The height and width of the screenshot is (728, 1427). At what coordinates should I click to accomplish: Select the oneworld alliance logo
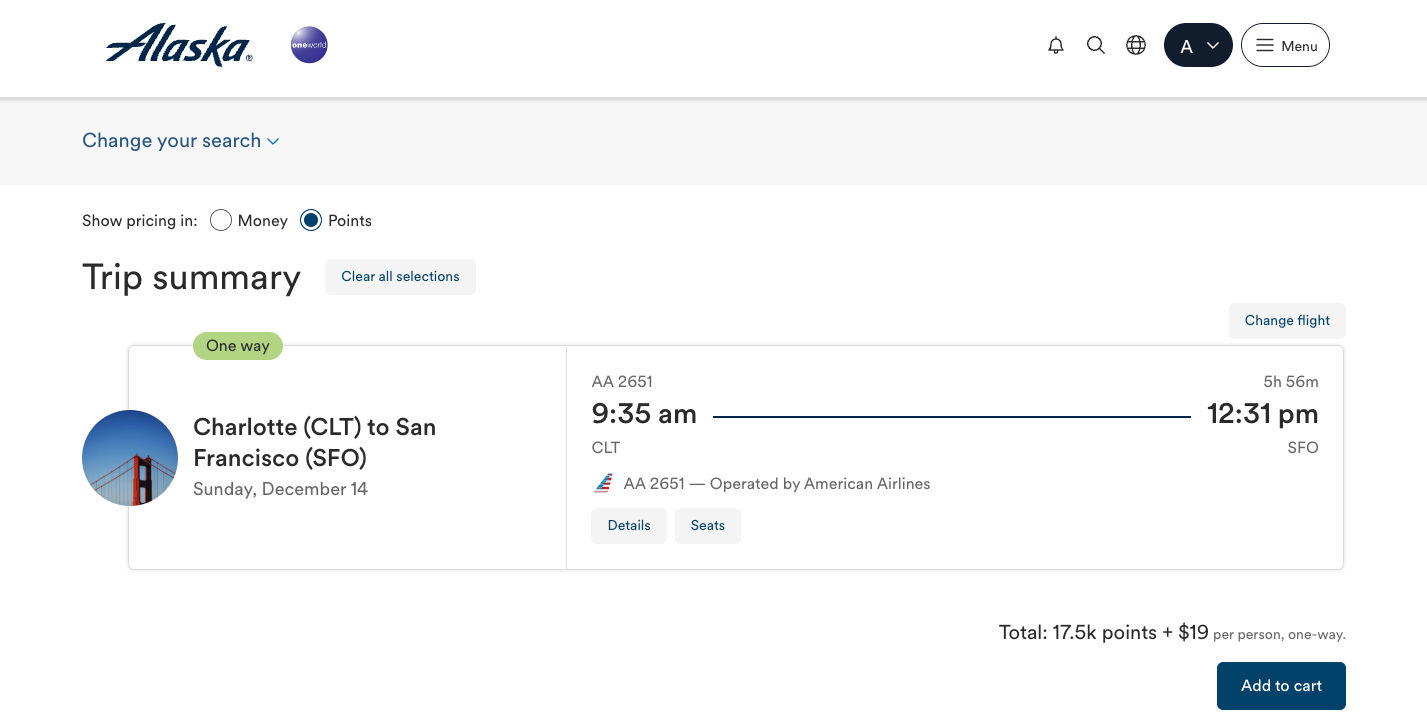pyautogui.click(x=309, y=44)
